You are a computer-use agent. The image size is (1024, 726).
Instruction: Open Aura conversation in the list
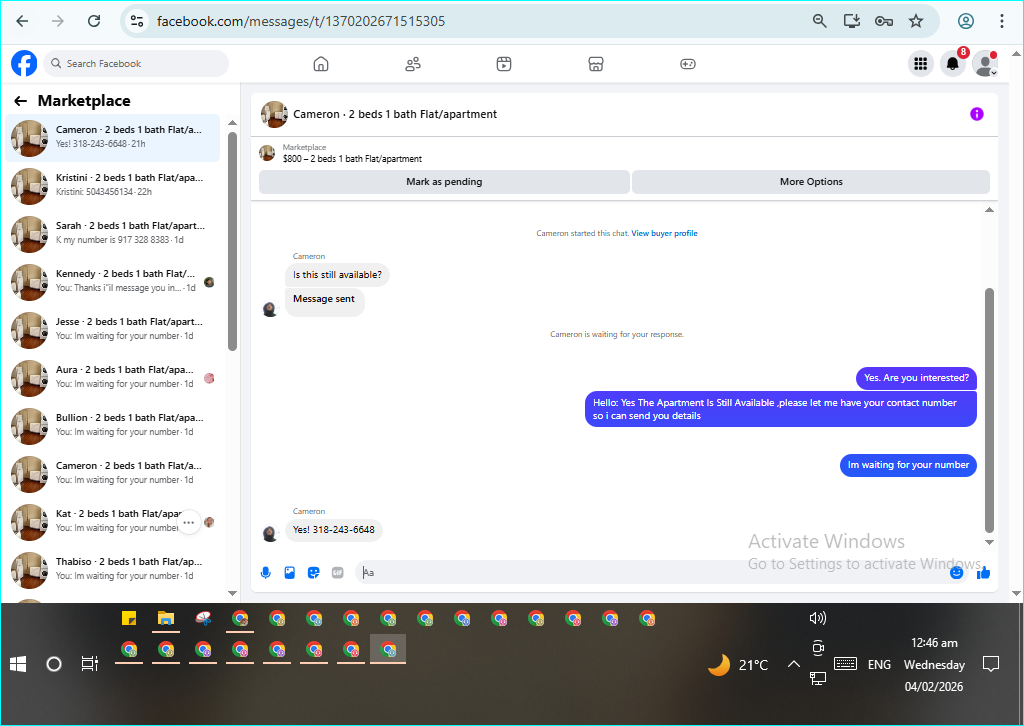point(112,378)
